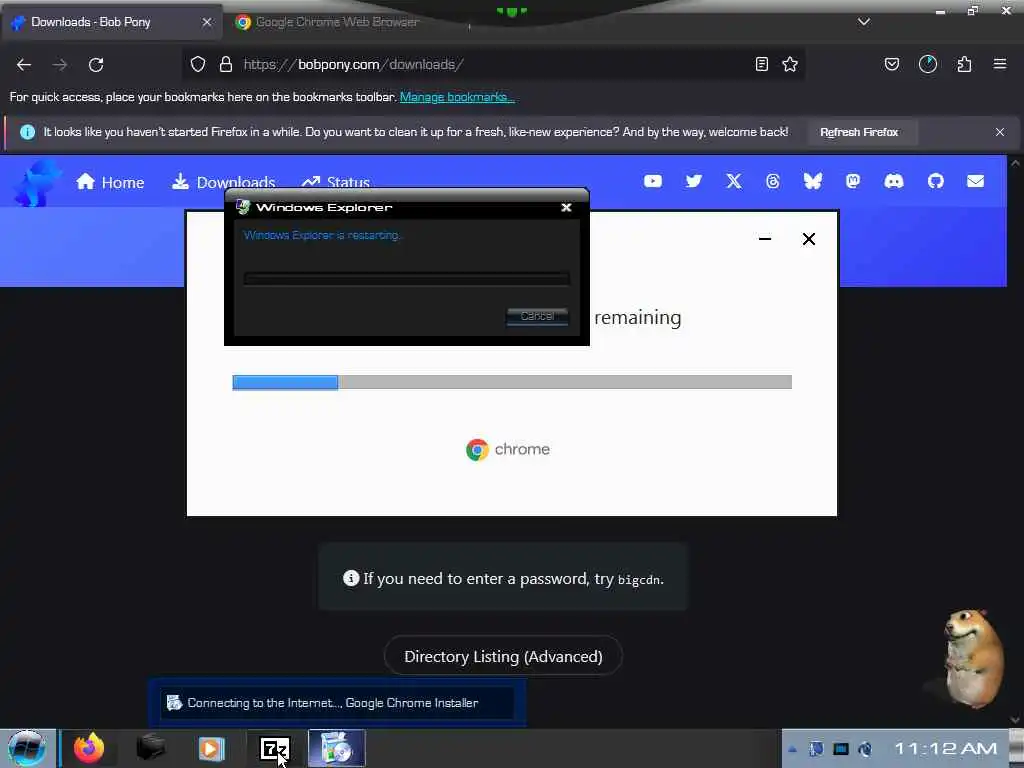Click the Windows Explorer restart progress bar

tap(406, 279)
